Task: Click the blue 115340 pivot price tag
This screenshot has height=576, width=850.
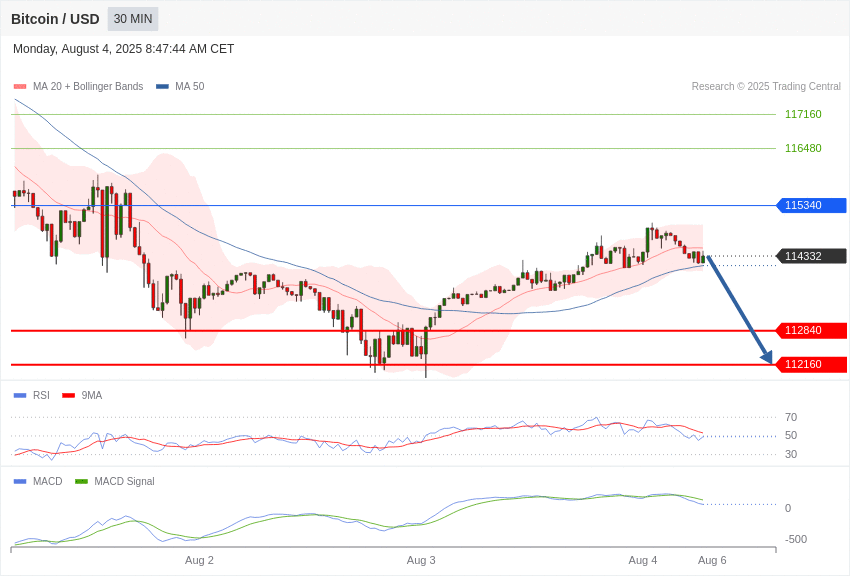Action: (x=812, y=205)
